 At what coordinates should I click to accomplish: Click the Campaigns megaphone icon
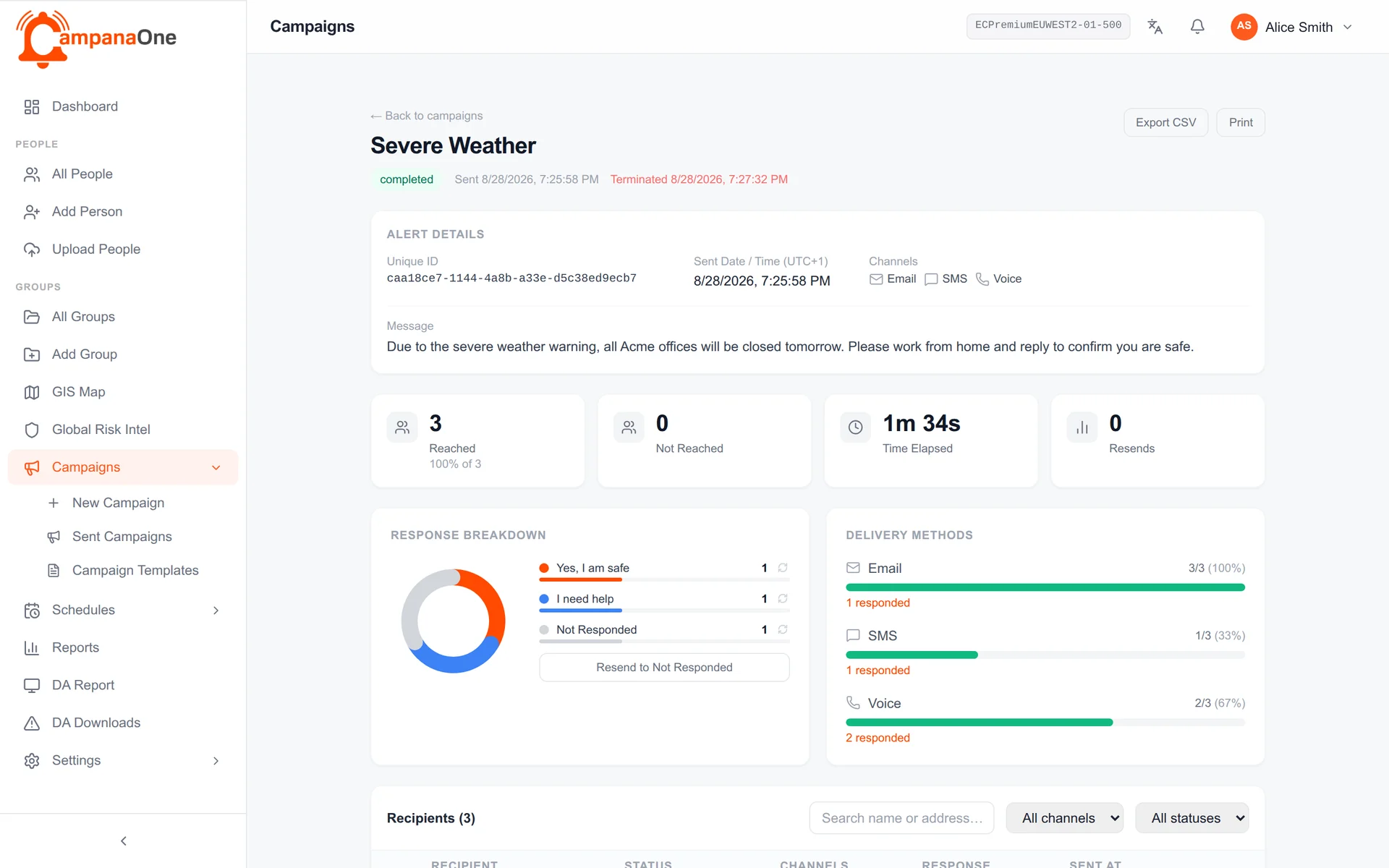[x=32, y=467]
